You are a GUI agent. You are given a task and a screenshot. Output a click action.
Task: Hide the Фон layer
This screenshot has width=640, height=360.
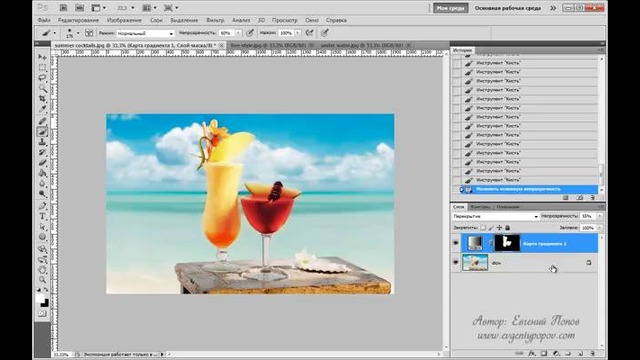click(x=456, y=262)
